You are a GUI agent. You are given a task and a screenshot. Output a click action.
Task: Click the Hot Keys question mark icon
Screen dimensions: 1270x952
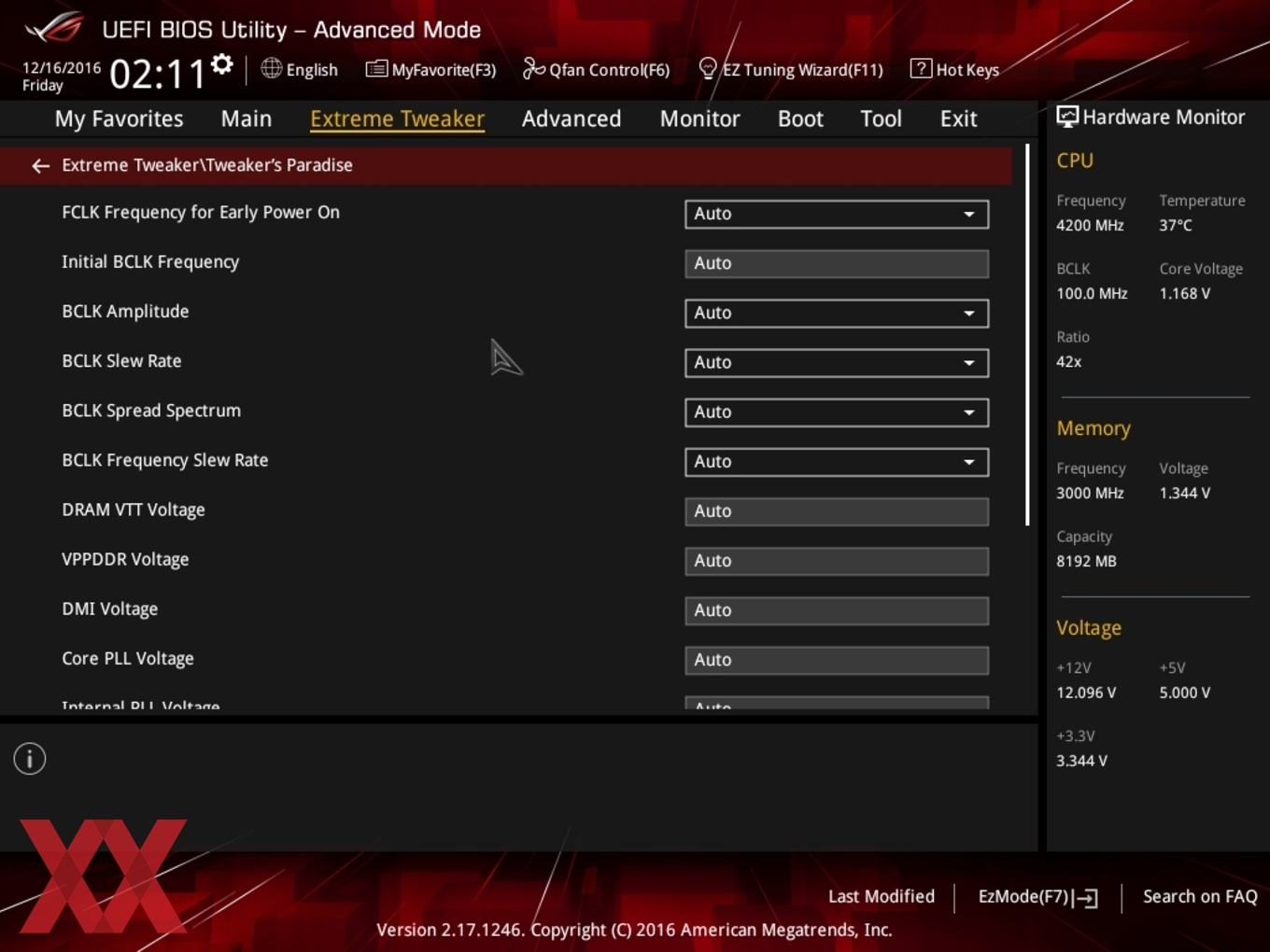[x=921, y=68]
